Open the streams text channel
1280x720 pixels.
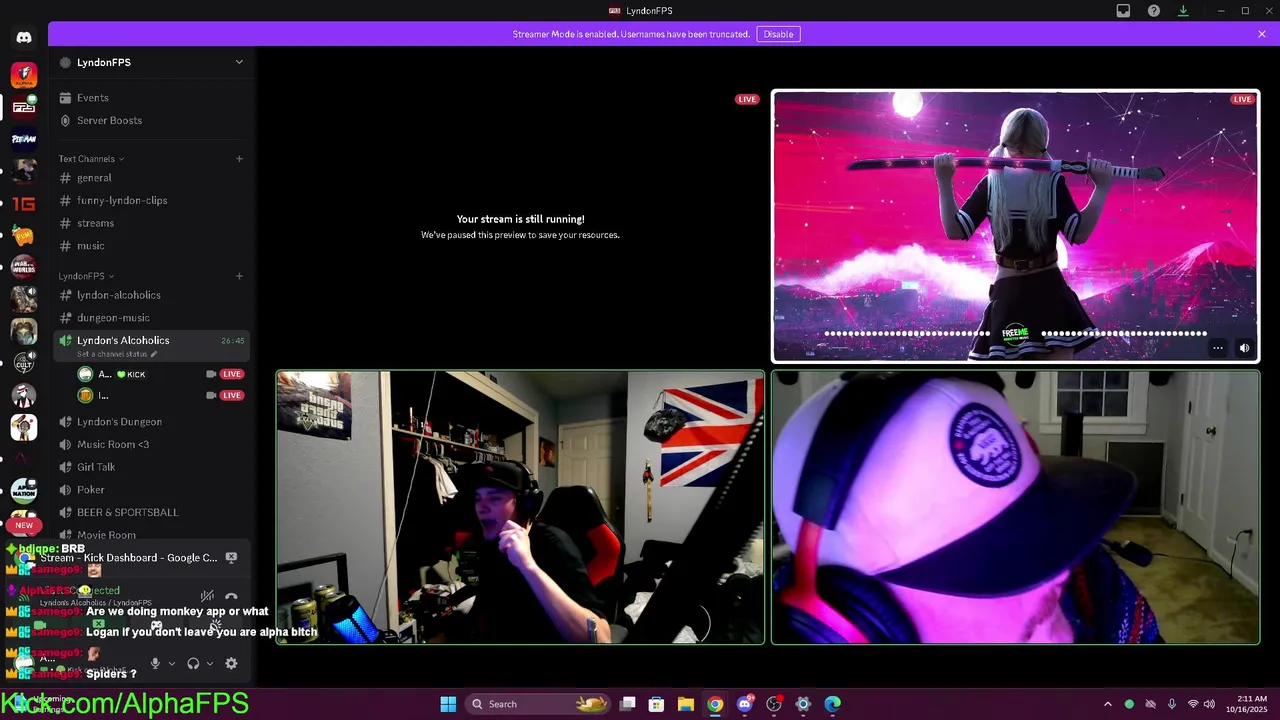[x=151, y=224]
